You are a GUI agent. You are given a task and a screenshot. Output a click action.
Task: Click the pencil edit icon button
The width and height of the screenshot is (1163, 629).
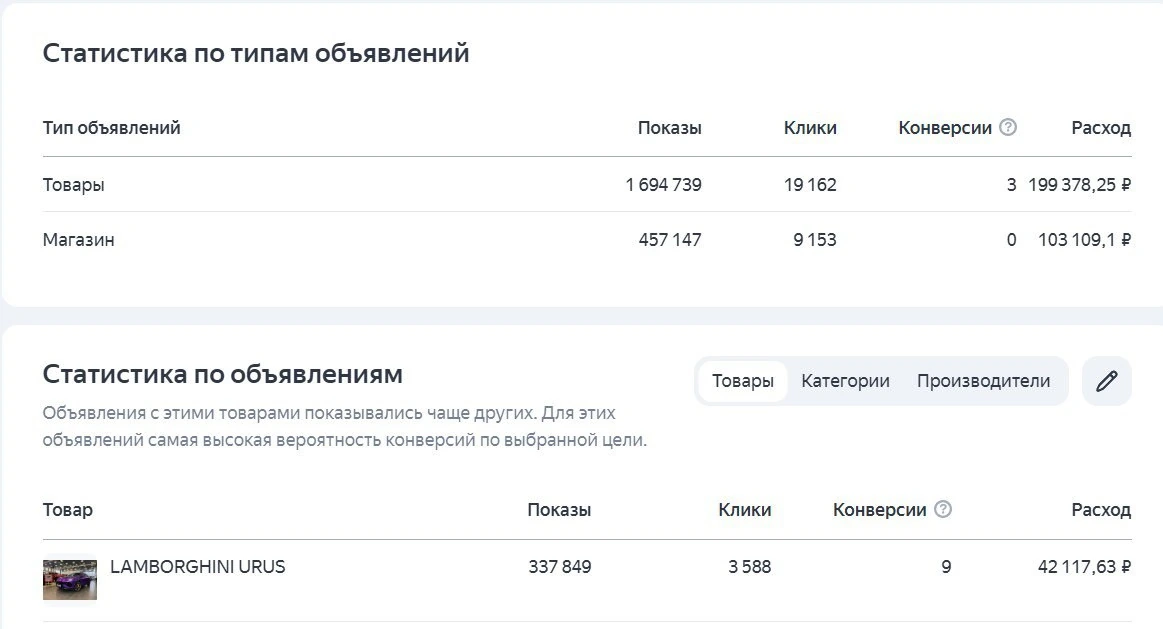pyautogui.click(x=1107, y=381)
